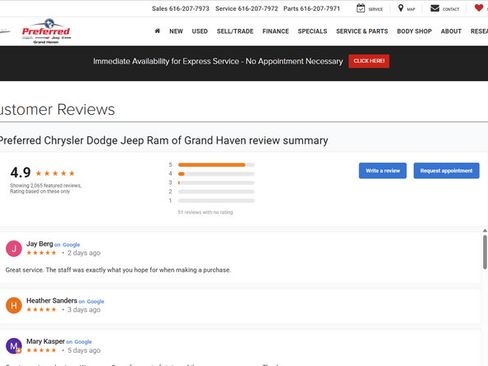
Task: Filter reviews by 5-star bar
Action: [216, 165]
